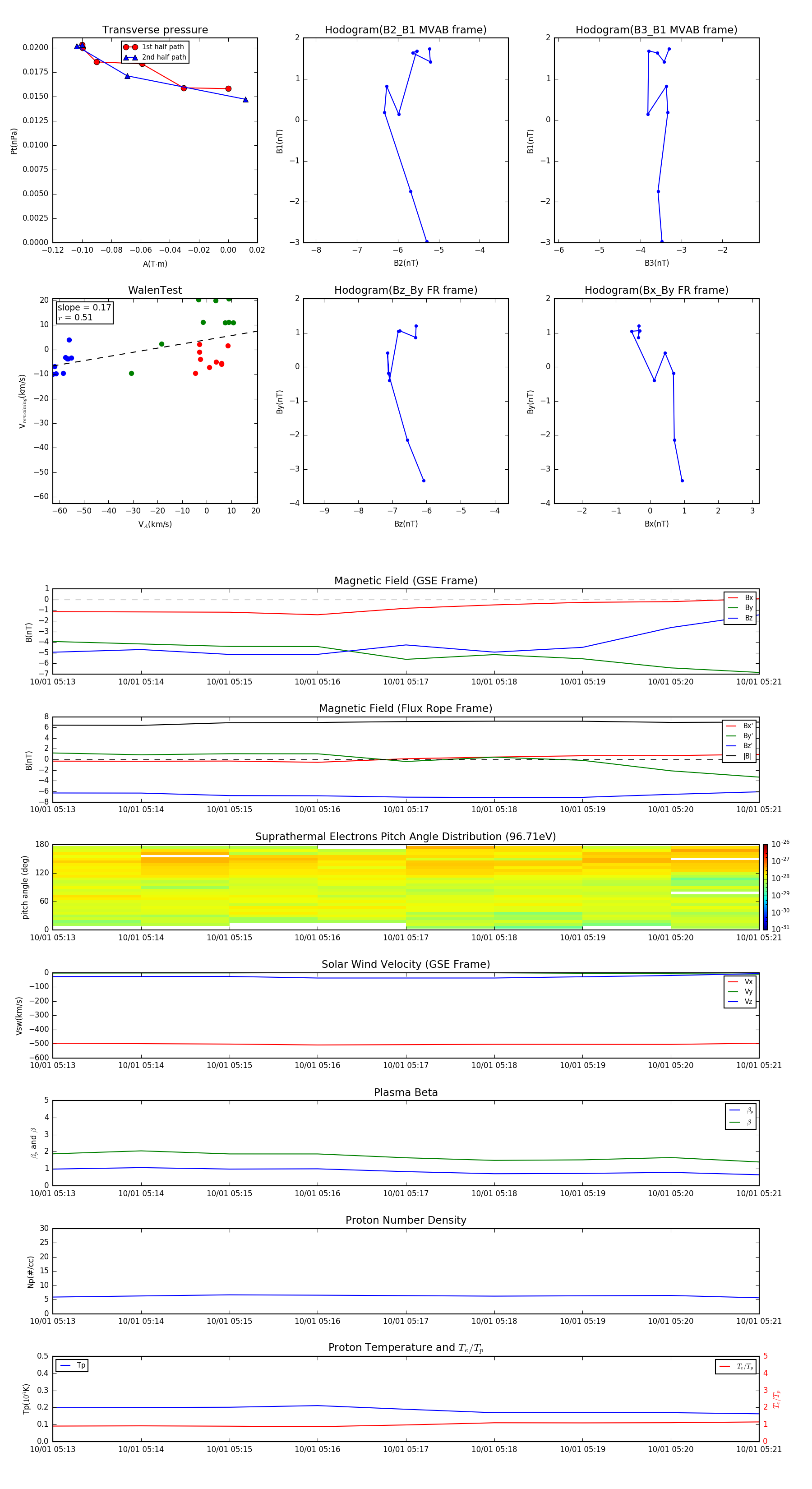This screenshot has height=1489, width=812.
Task: Click the 'Magnetic Field (Flux Rope Frame)' title
Action: [406, 709]
